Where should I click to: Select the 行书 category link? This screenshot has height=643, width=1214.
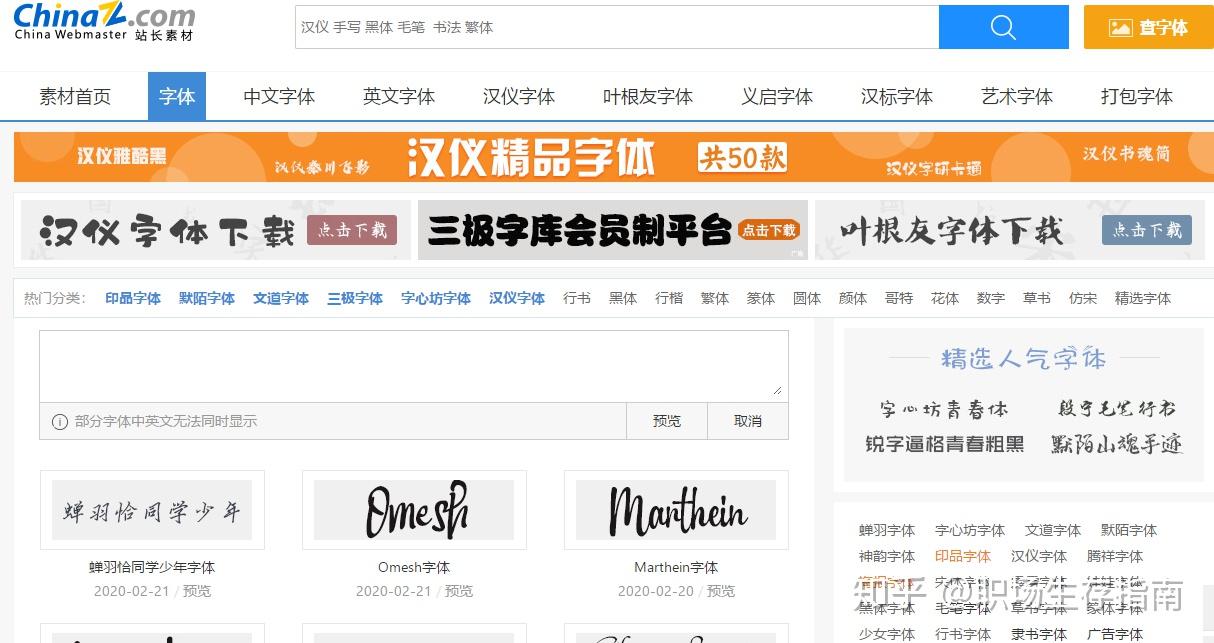(x=577, y=298)
